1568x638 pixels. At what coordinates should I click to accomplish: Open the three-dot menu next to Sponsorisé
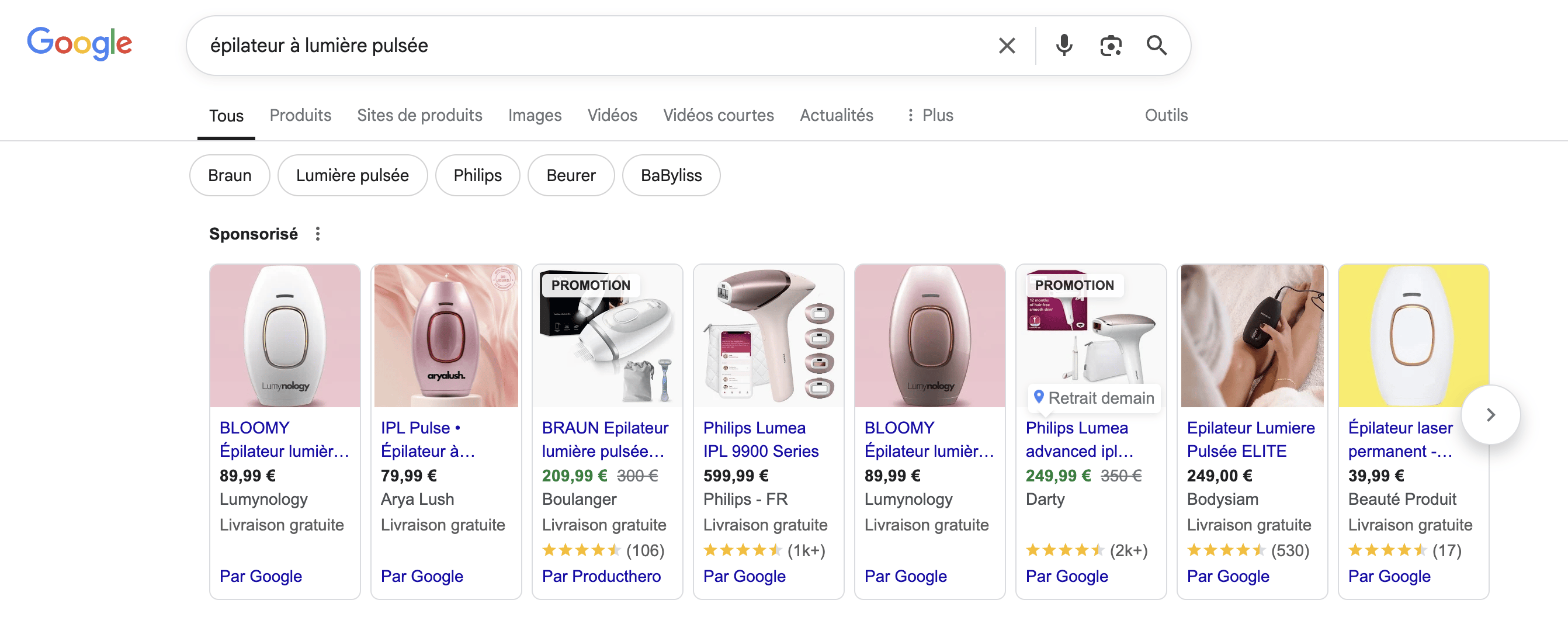click(318, 234)
